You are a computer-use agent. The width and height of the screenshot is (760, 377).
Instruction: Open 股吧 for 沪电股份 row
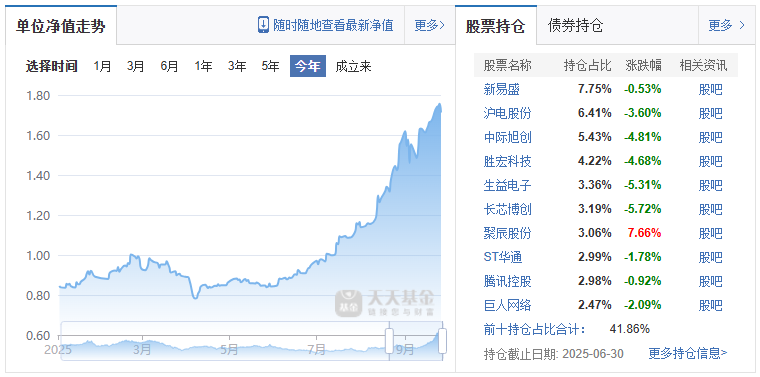[x=711, y=113]
